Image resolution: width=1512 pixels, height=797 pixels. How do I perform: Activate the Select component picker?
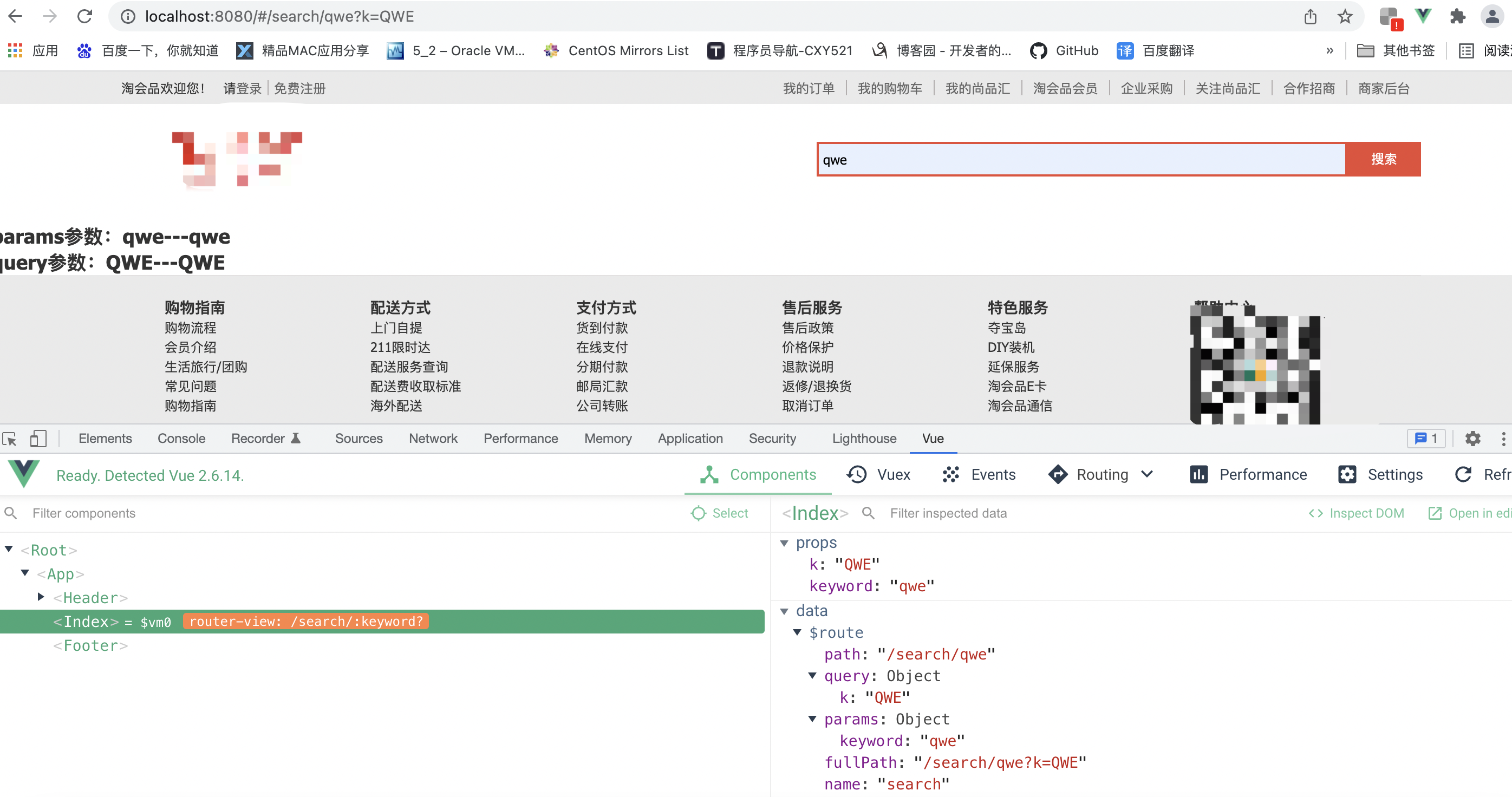720,513
